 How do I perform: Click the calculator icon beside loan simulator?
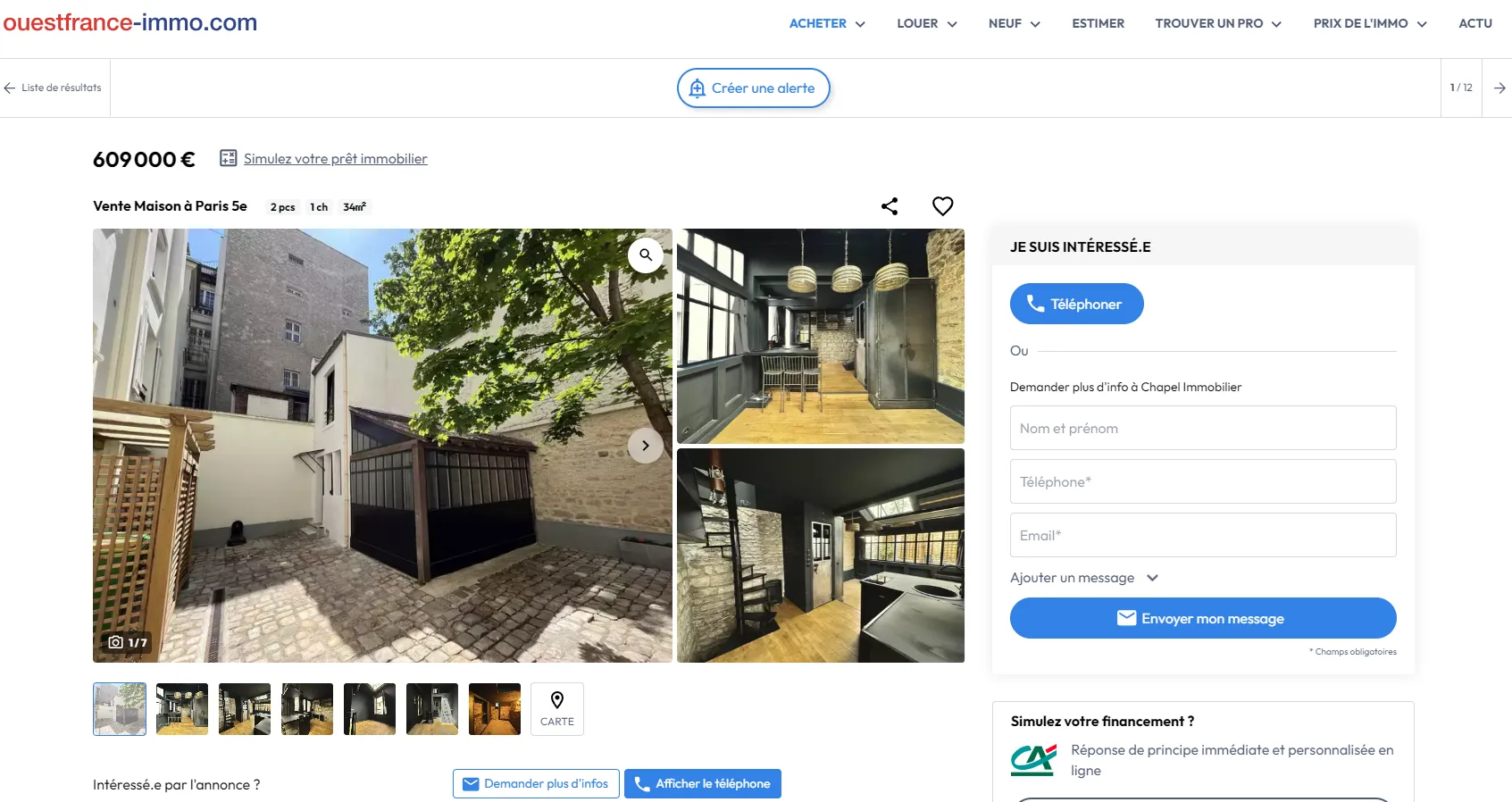pyautogui.click(x=229, y=158)
